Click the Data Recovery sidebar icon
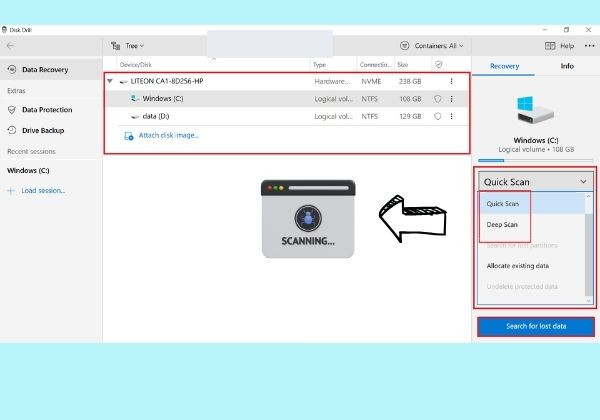 click(12, 70)
